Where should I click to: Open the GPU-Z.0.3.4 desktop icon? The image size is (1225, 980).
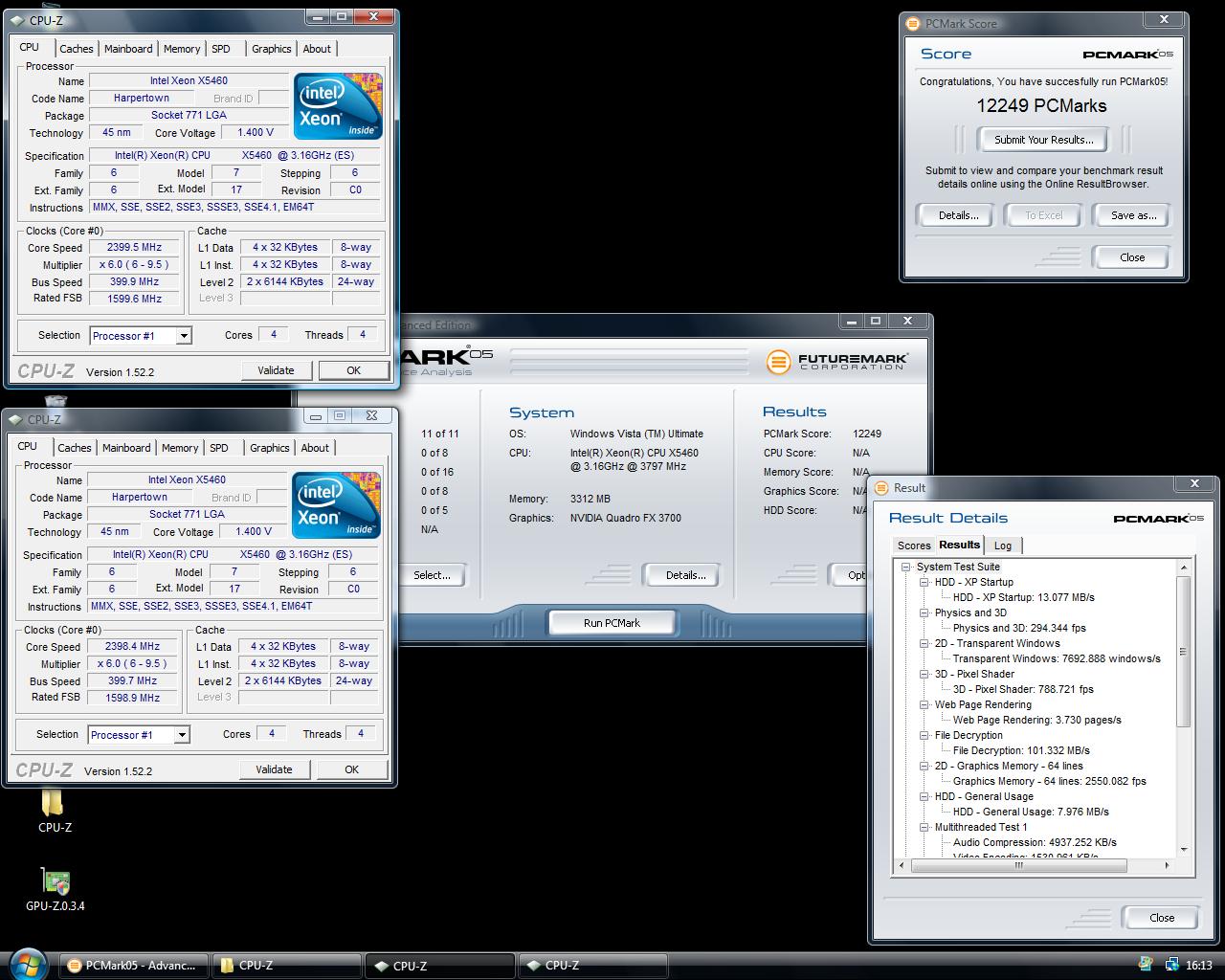coord(56,889)
